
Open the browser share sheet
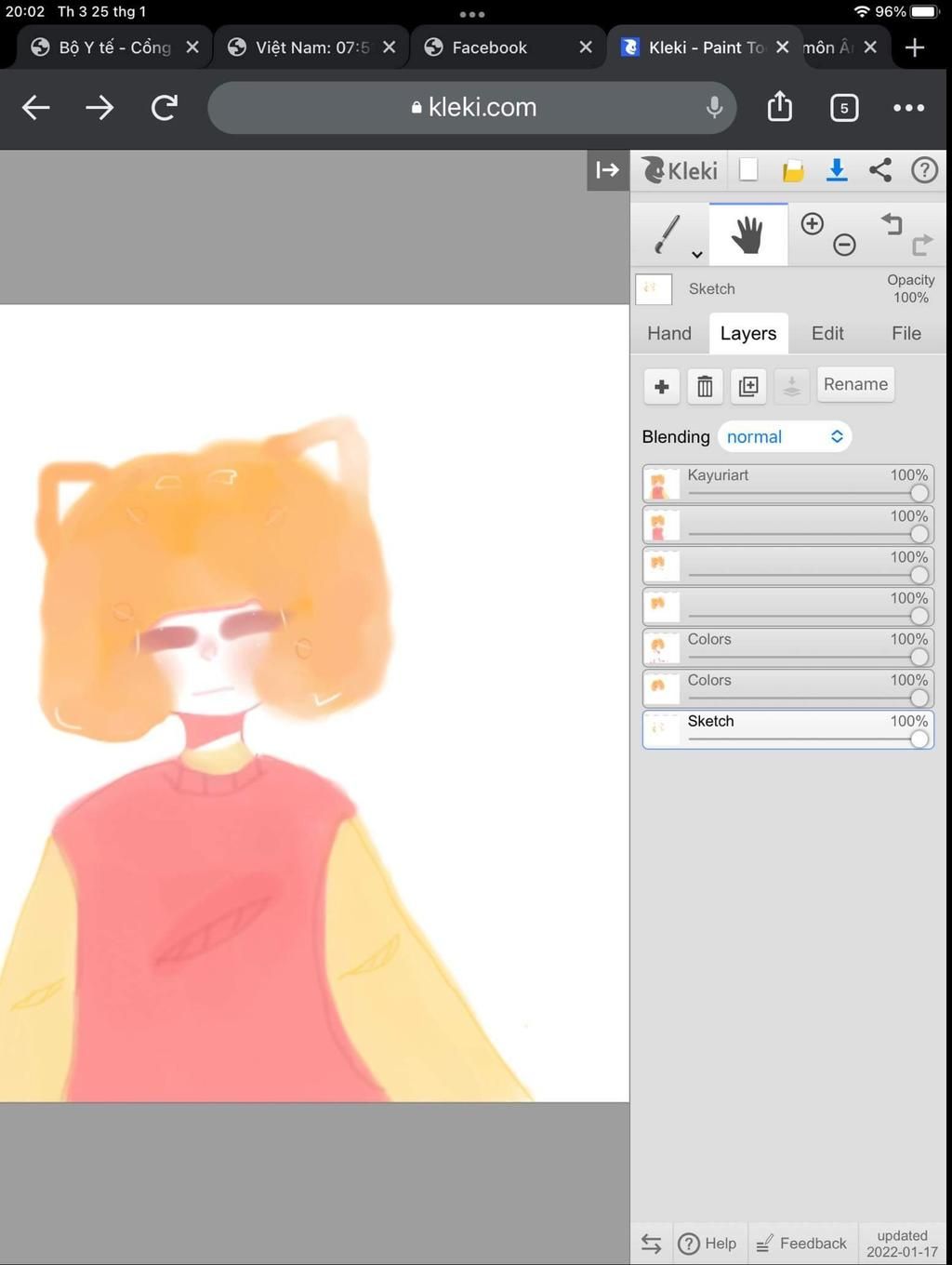[x=780, y=107]
